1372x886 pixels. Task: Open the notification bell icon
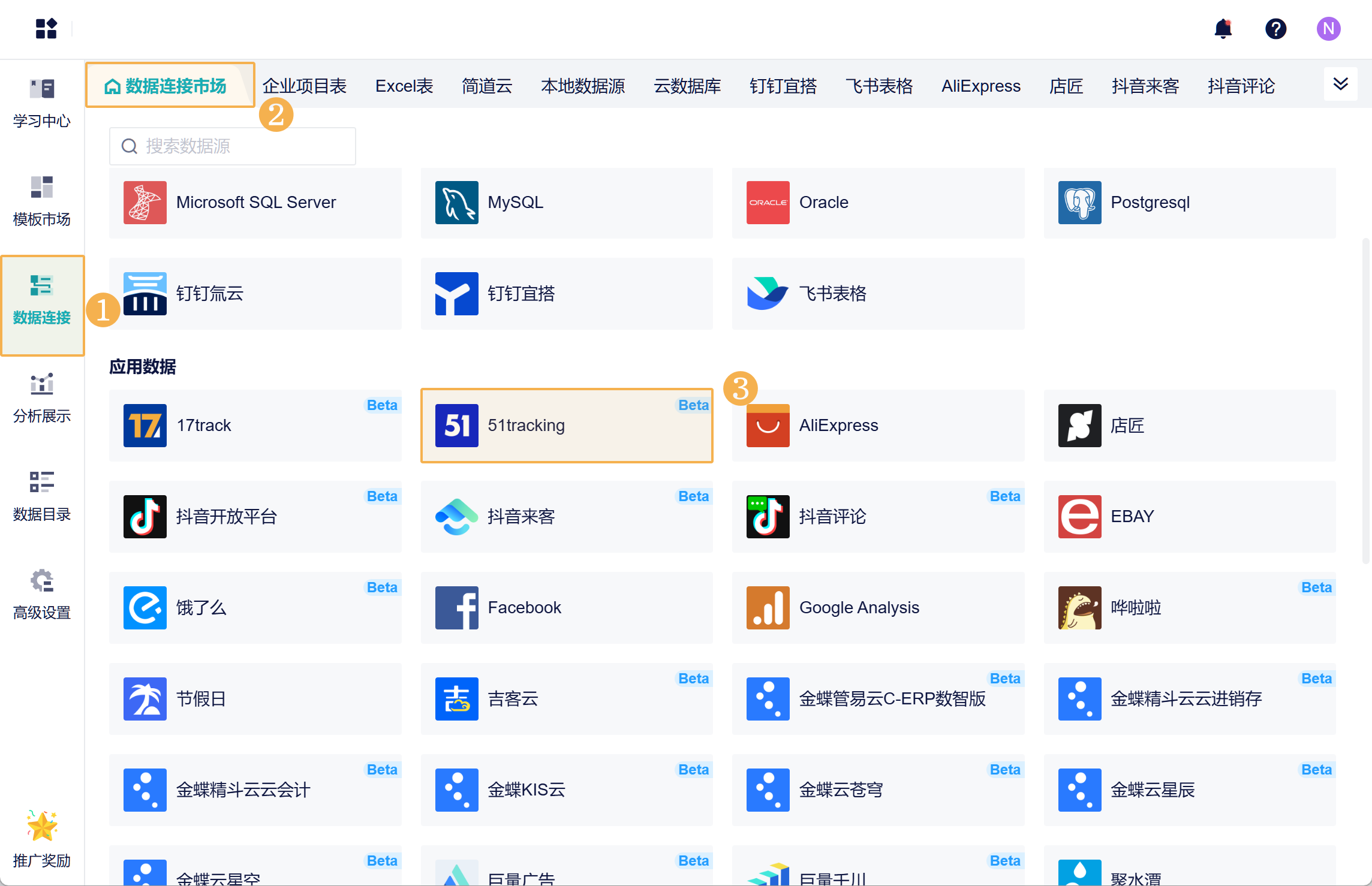point(1223,29)
